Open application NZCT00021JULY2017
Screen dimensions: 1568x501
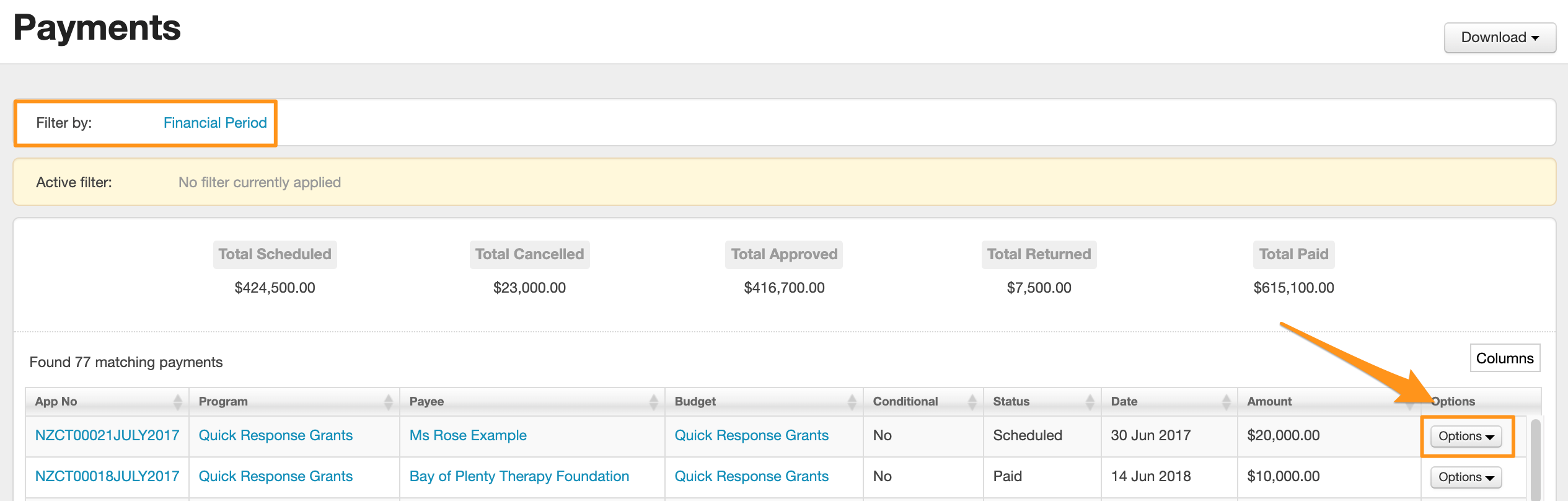tap(107, 435)
